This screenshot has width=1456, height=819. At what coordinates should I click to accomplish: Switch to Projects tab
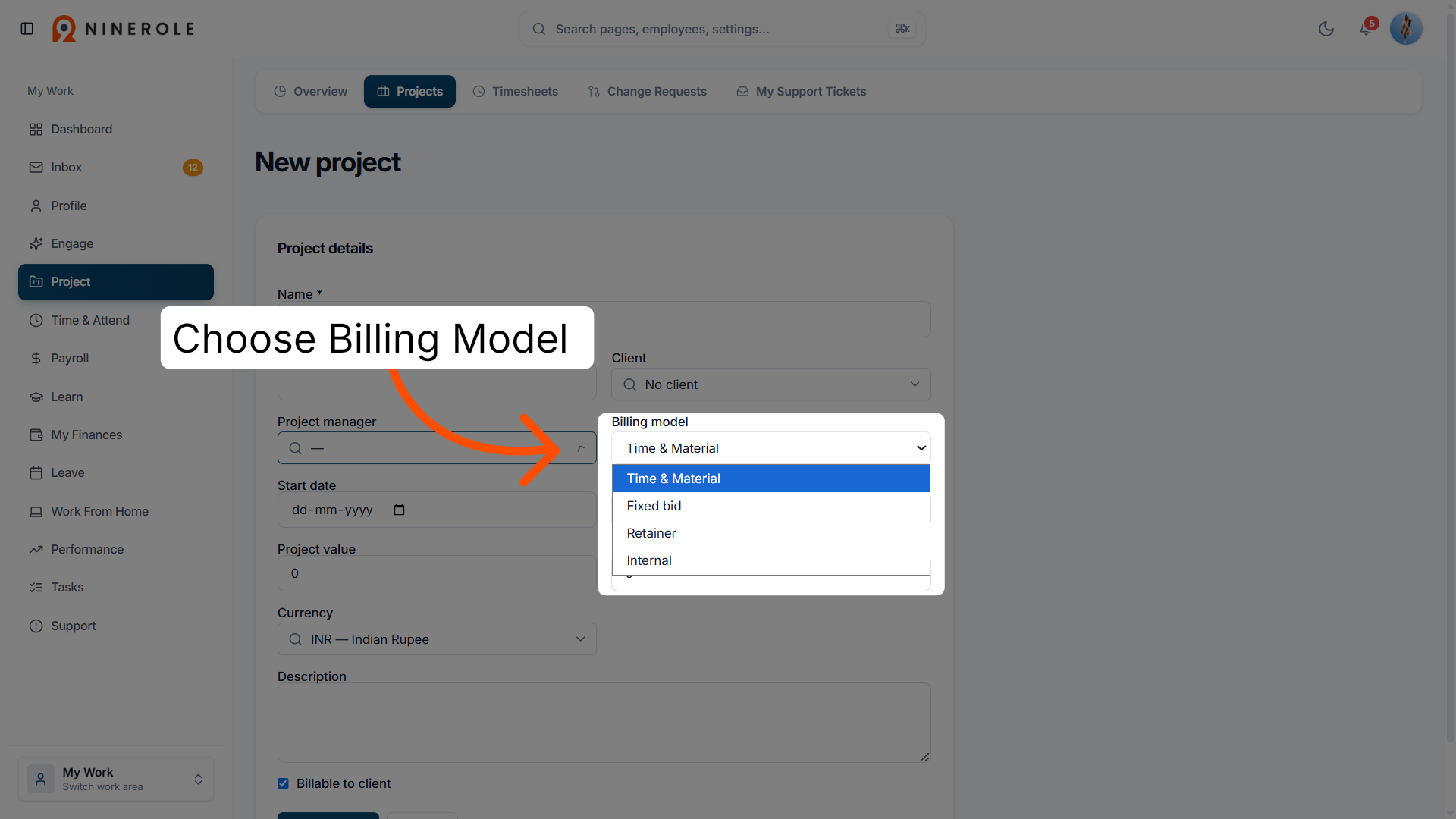coord(409,91)
